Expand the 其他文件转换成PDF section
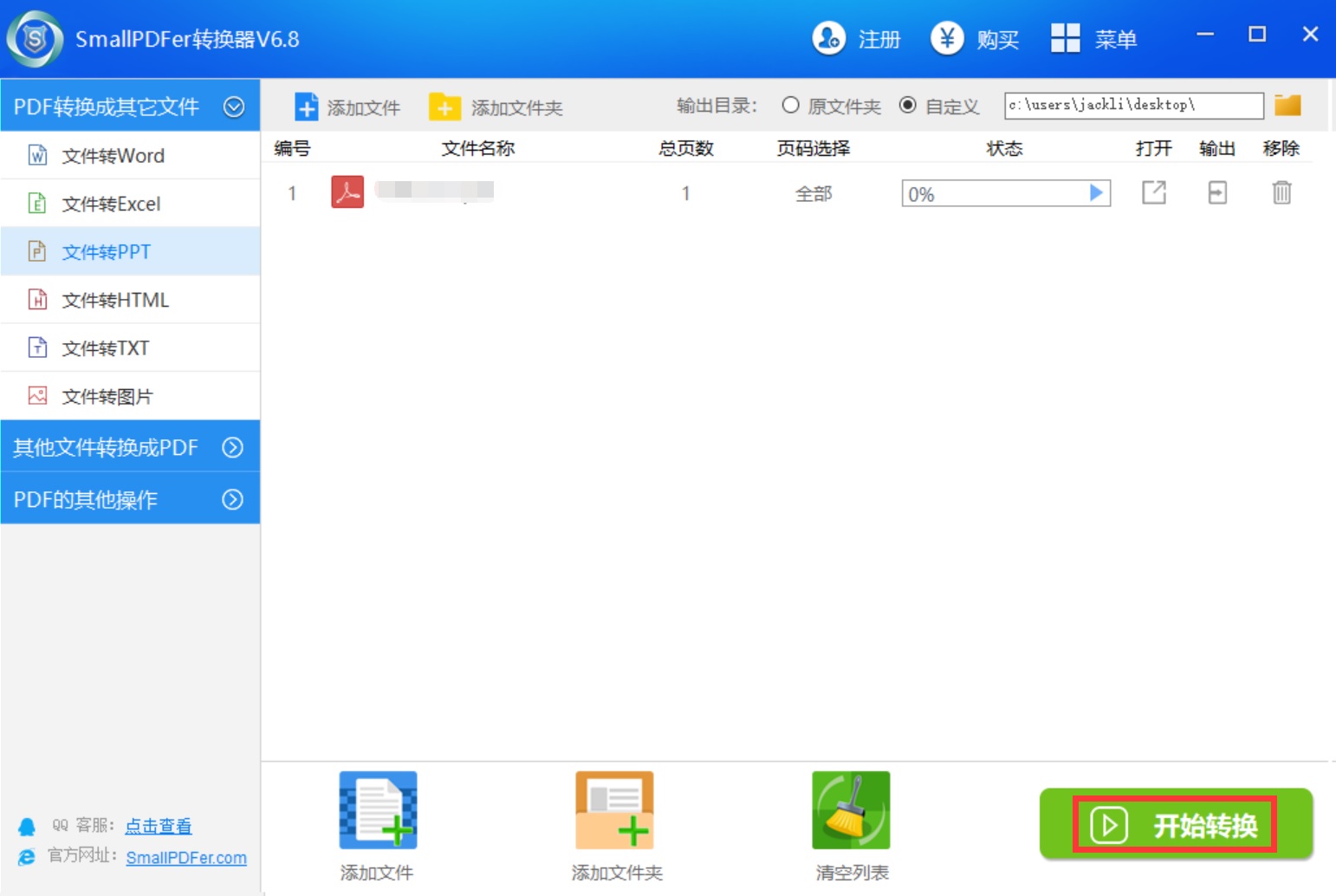1336x896 pixels. tap(130, 447)
